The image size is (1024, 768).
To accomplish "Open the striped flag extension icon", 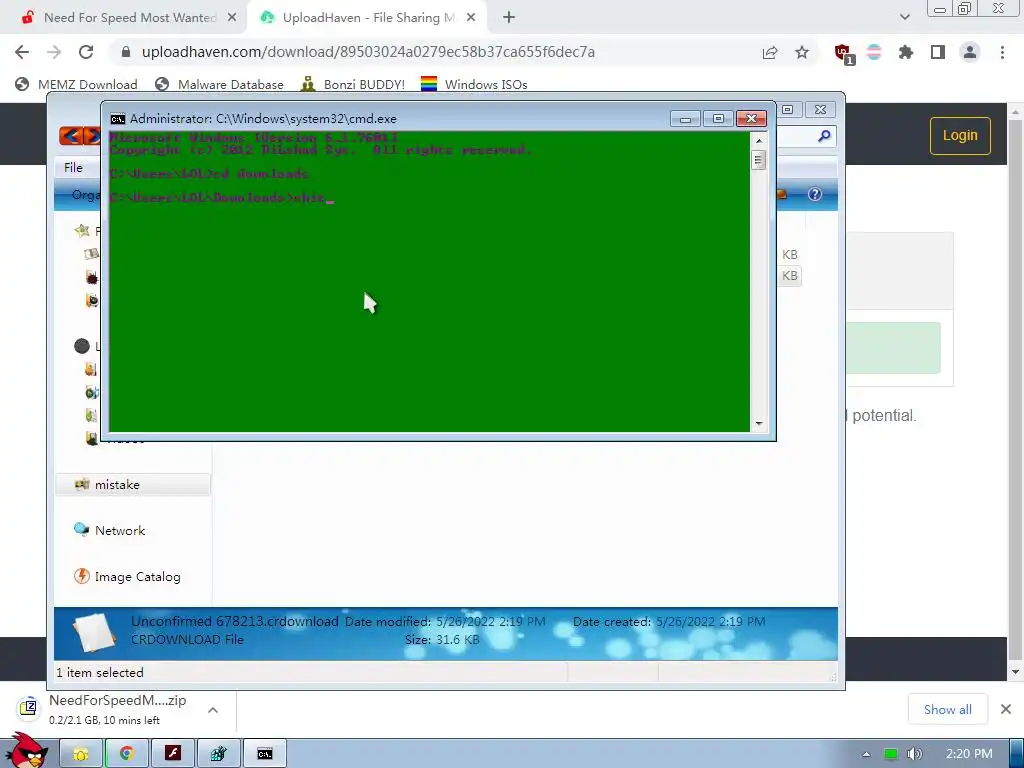I will [874, 52].
